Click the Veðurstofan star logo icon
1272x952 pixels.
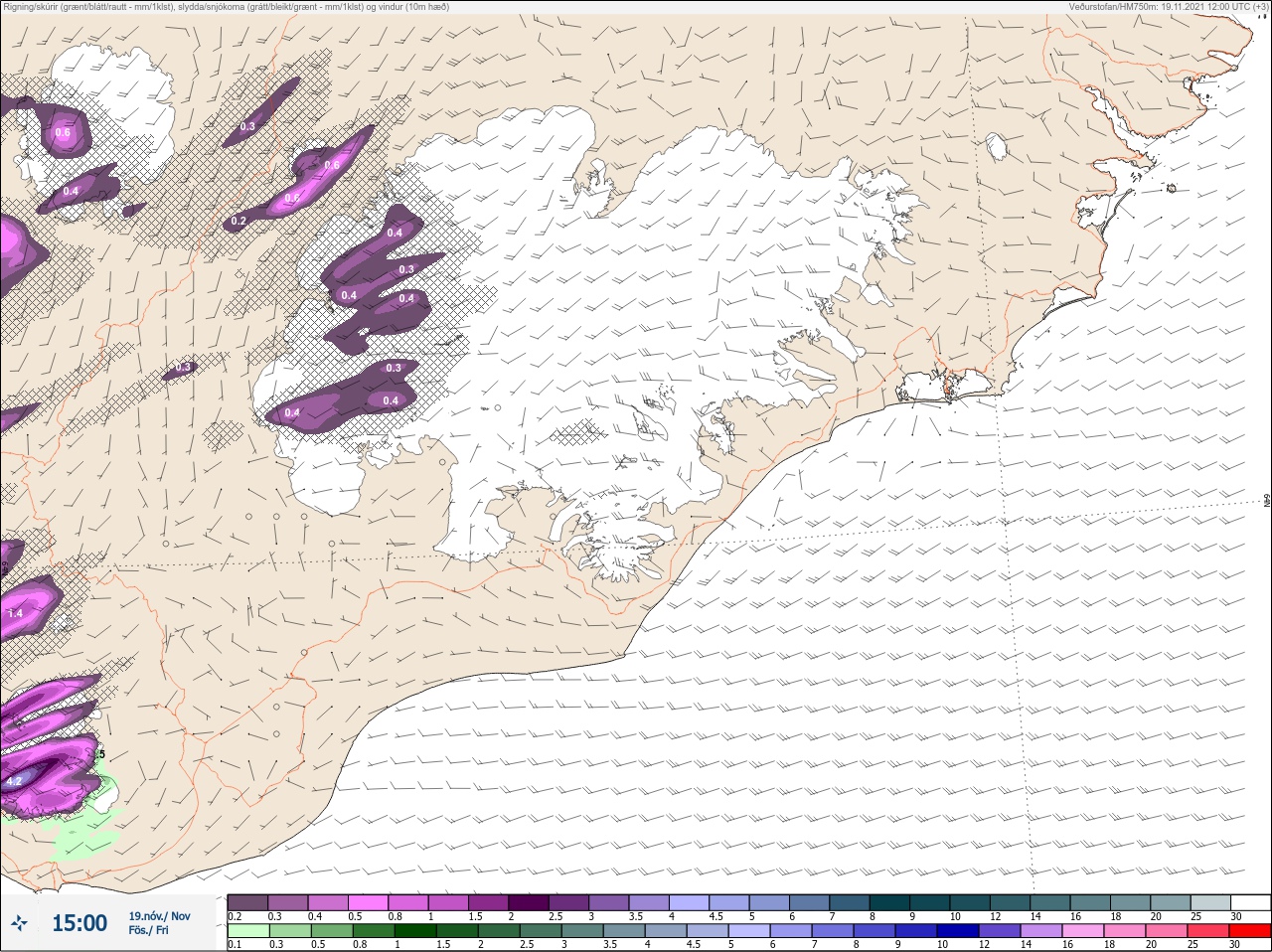19,923
